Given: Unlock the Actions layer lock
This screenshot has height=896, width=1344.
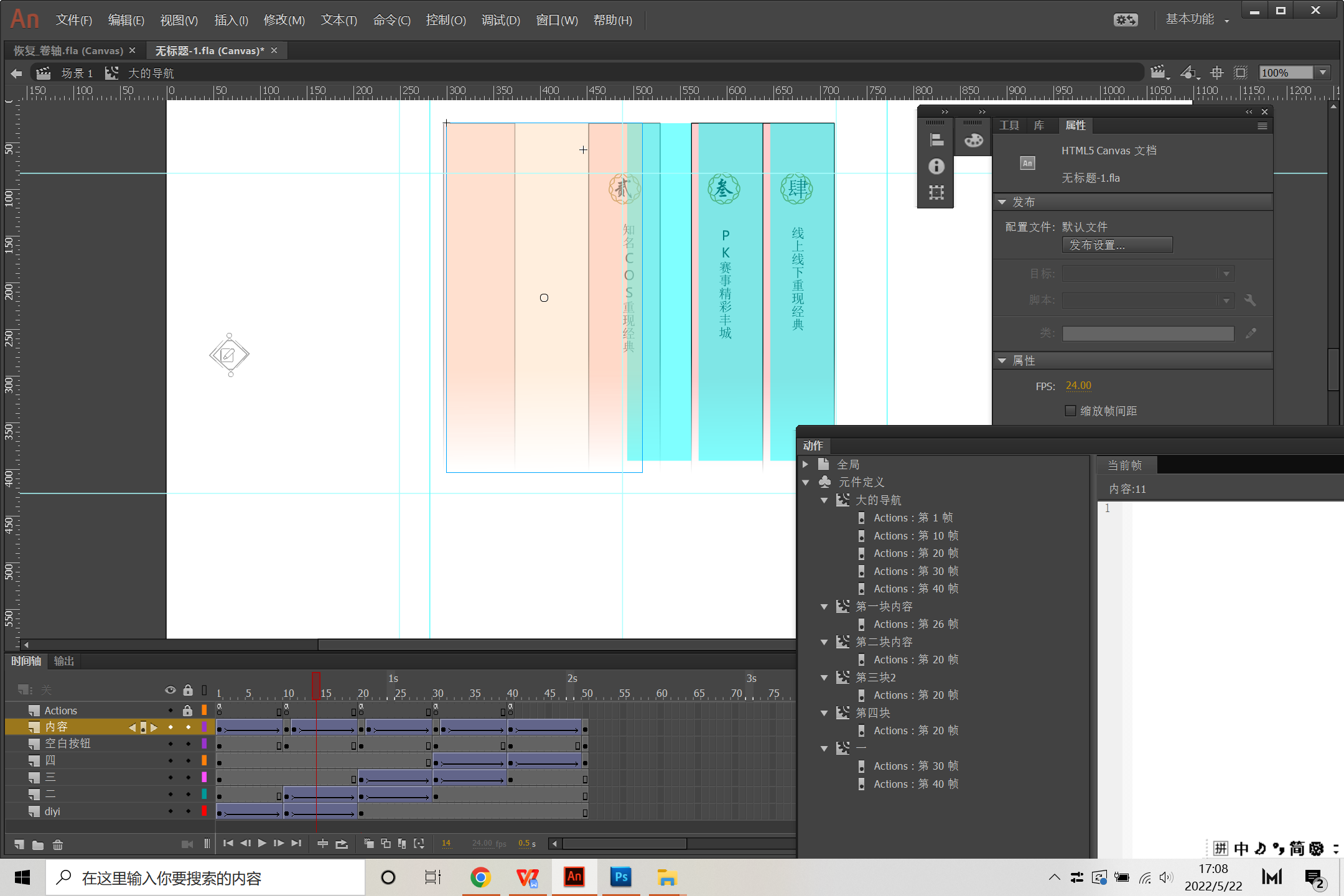Looking at the screenshot, I should 187,711.
